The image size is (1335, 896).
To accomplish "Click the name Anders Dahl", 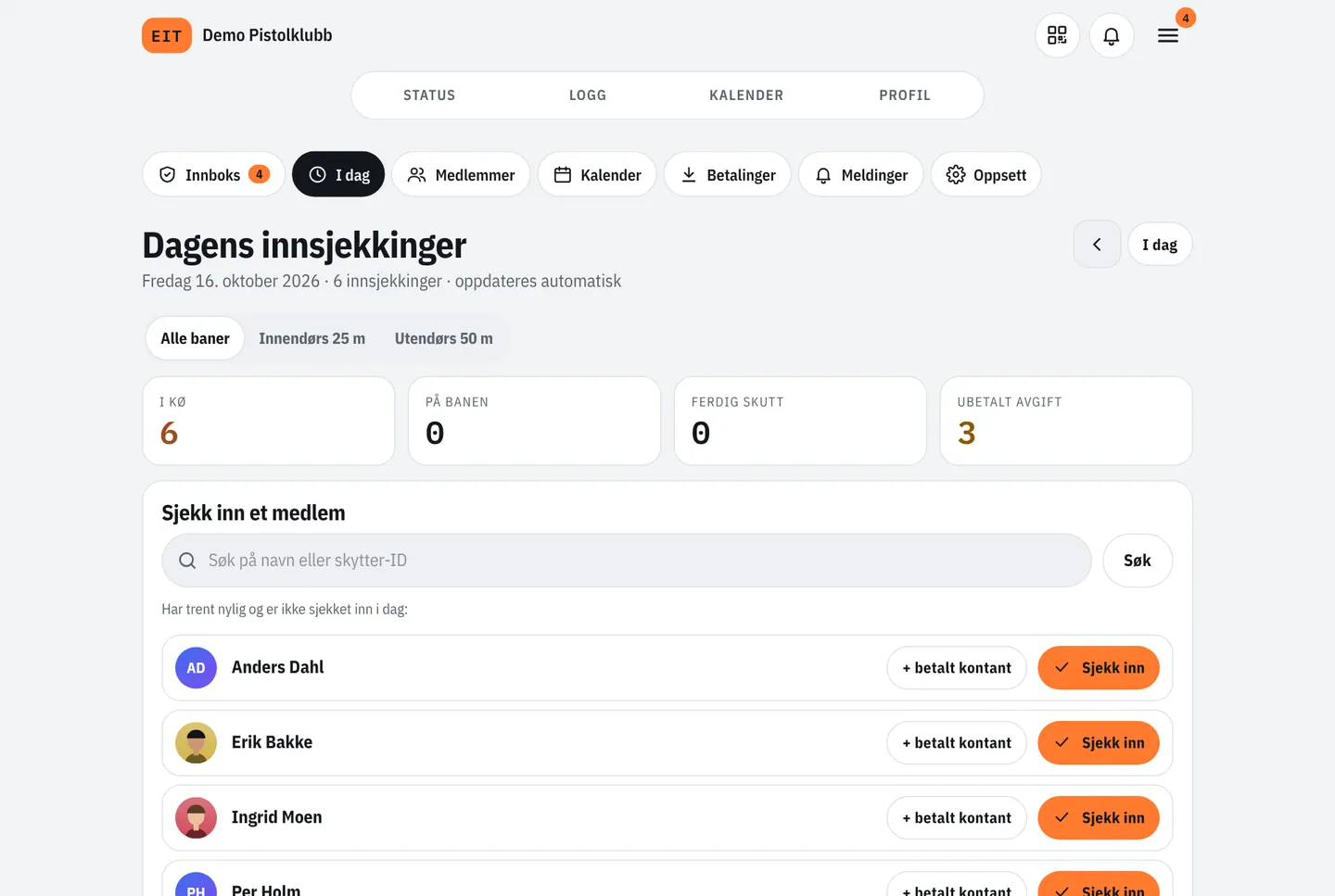I will pos(278,667).
